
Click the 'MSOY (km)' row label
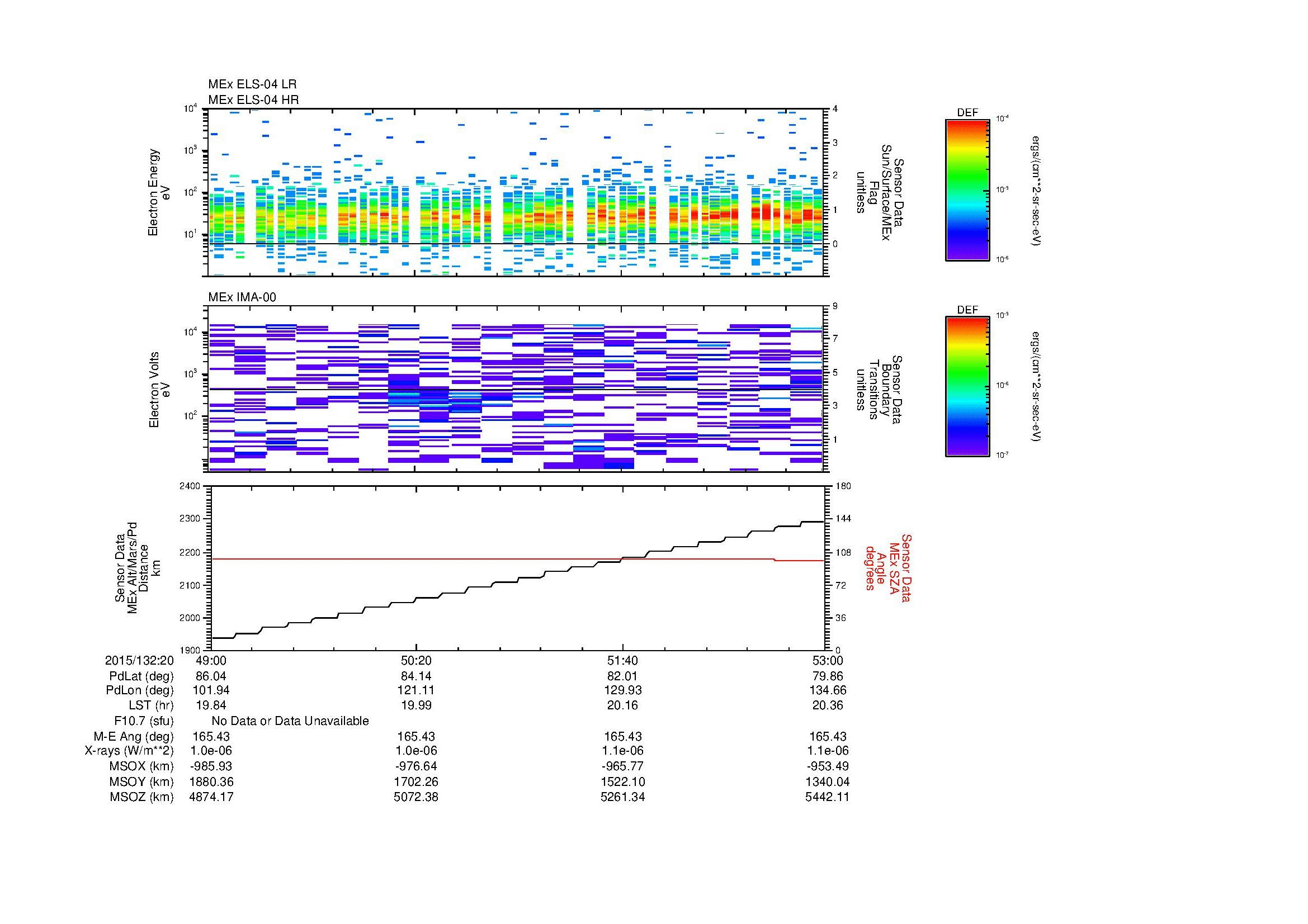click(141, 782)
